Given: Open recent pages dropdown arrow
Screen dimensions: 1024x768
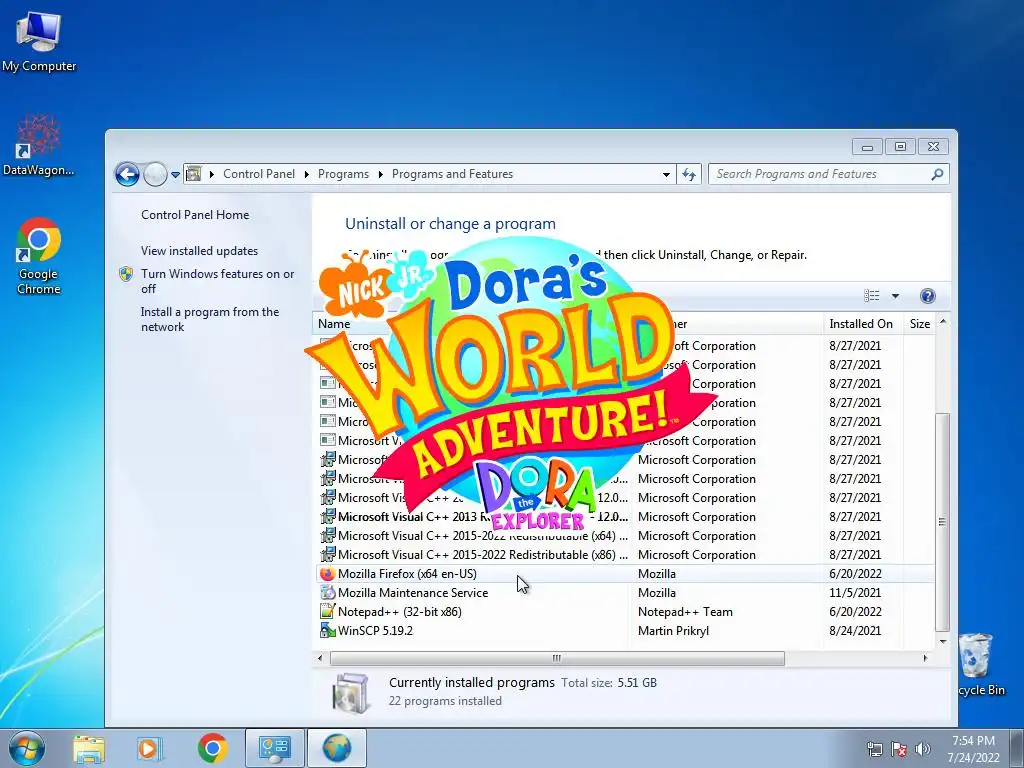Looking at the screenshot, I should pos(175,175).
